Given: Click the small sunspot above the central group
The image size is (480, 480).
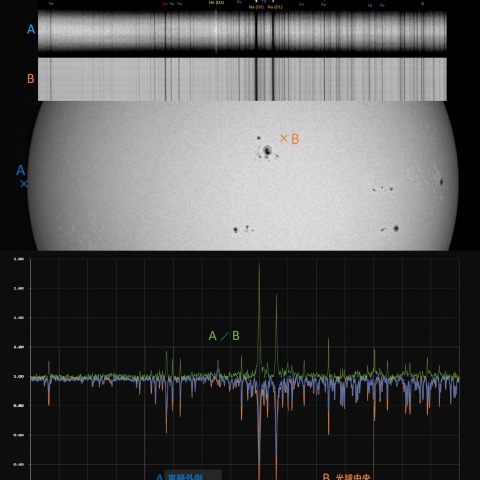Looking at the screenshot, I should (x=258, y=137).
